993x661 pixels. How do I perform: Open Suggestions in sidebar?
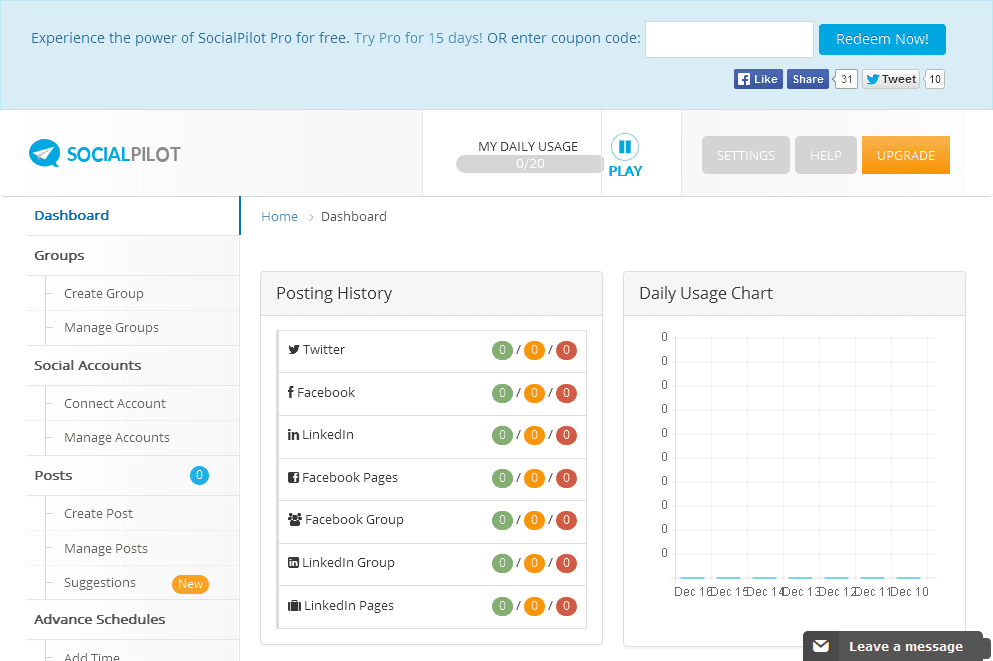tap(99, 583)
